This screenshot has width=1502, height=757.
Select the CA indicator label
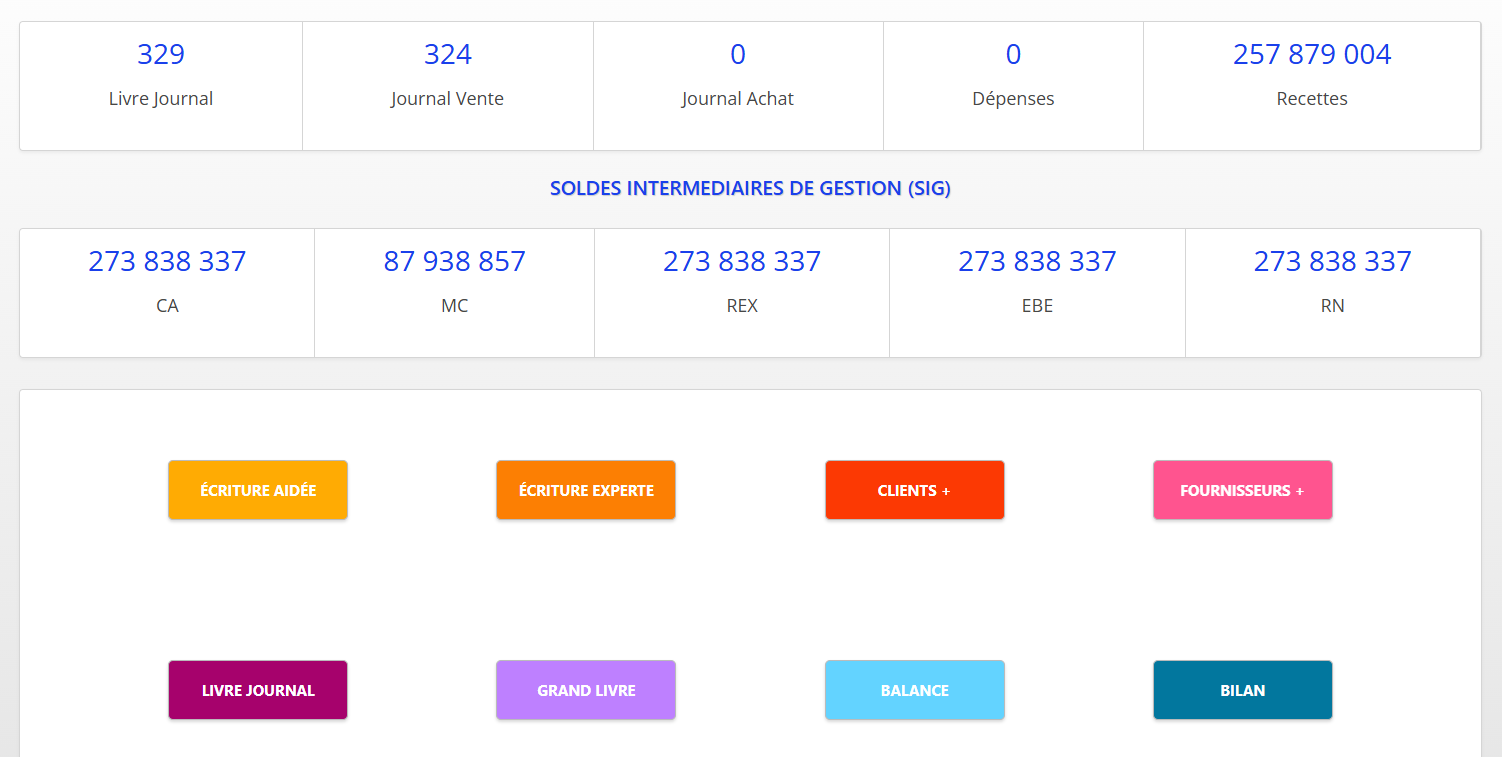coord(167,306)
